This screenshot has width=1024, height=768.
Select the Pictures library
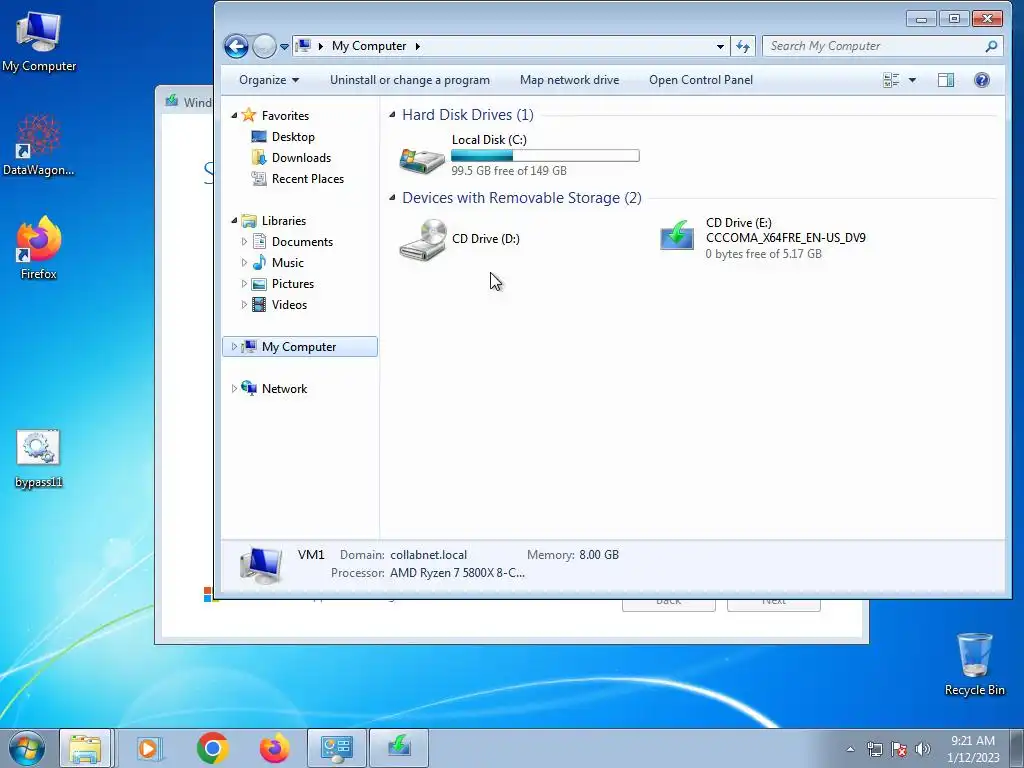click(x=293, y=283)
